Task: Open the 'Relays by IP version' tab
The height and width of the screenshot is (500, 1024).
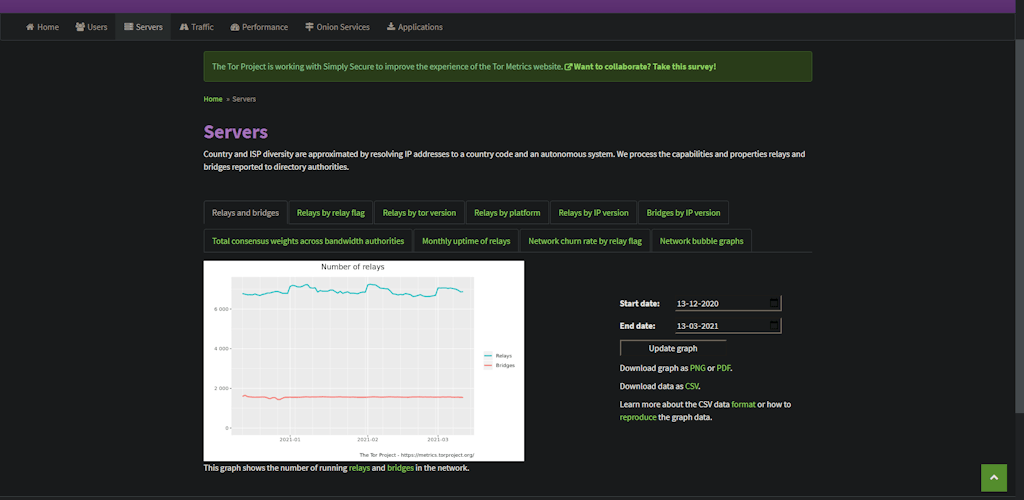Action: tap(594, 213)
